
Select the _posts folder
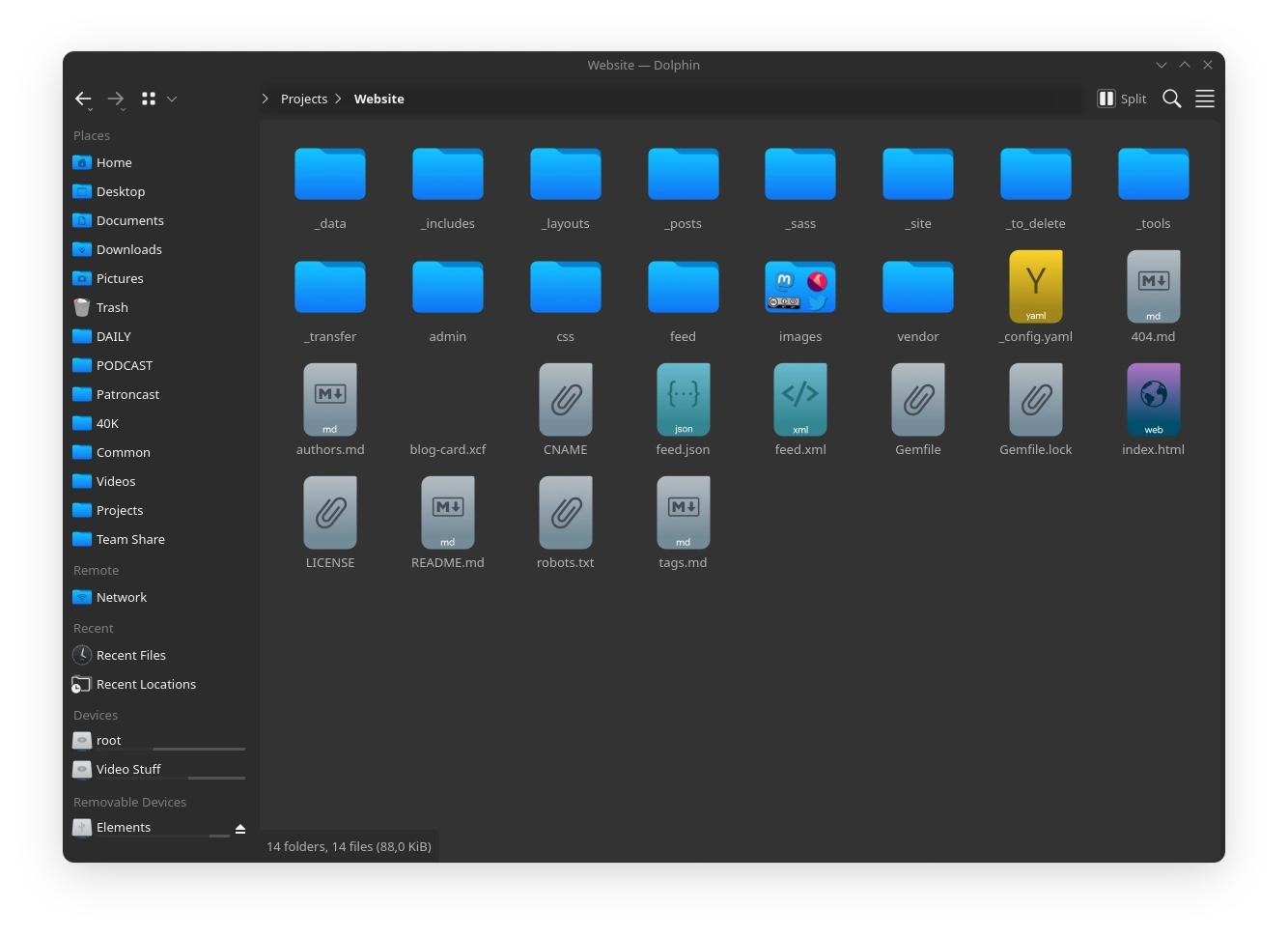684,188
